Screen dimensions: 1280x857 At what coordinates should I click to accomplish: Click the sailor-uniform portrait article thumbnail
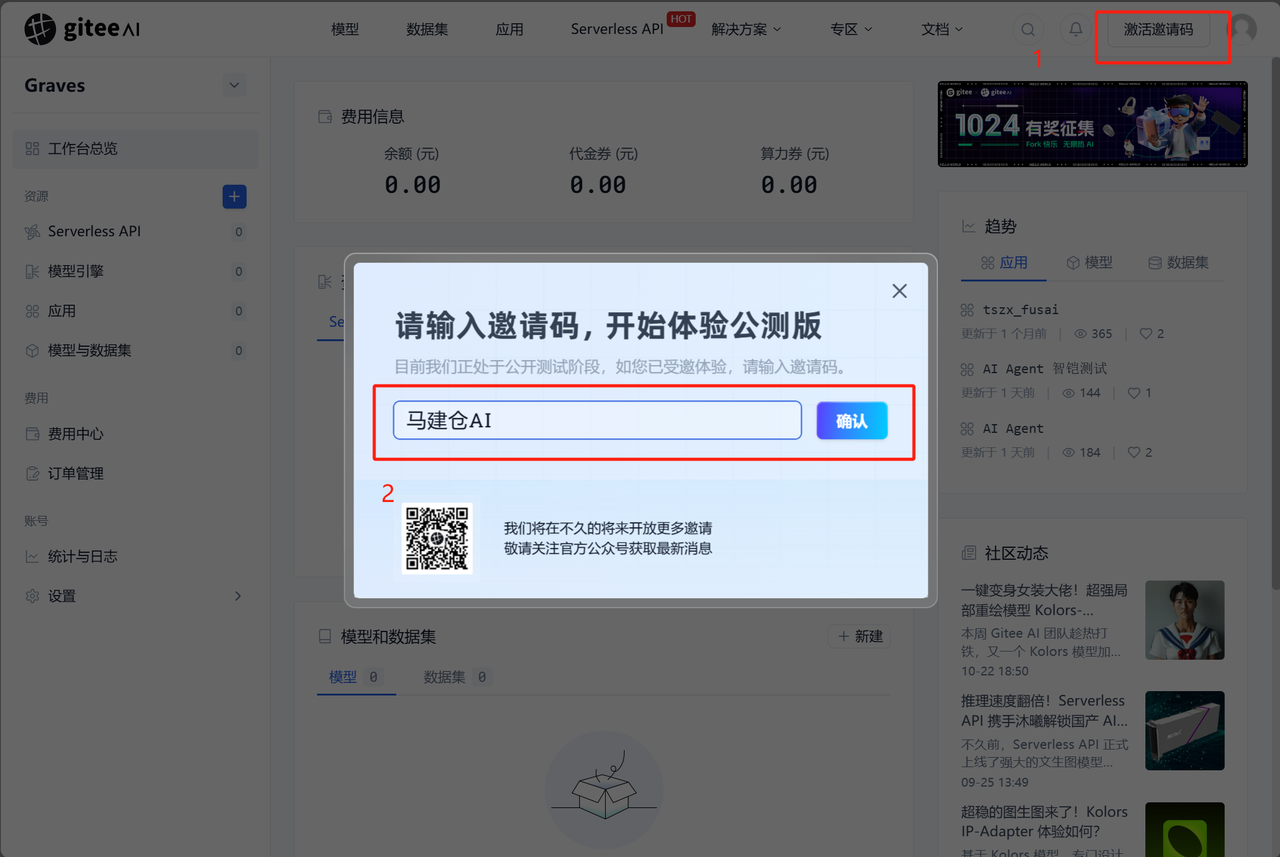(x=1185, y=620)
